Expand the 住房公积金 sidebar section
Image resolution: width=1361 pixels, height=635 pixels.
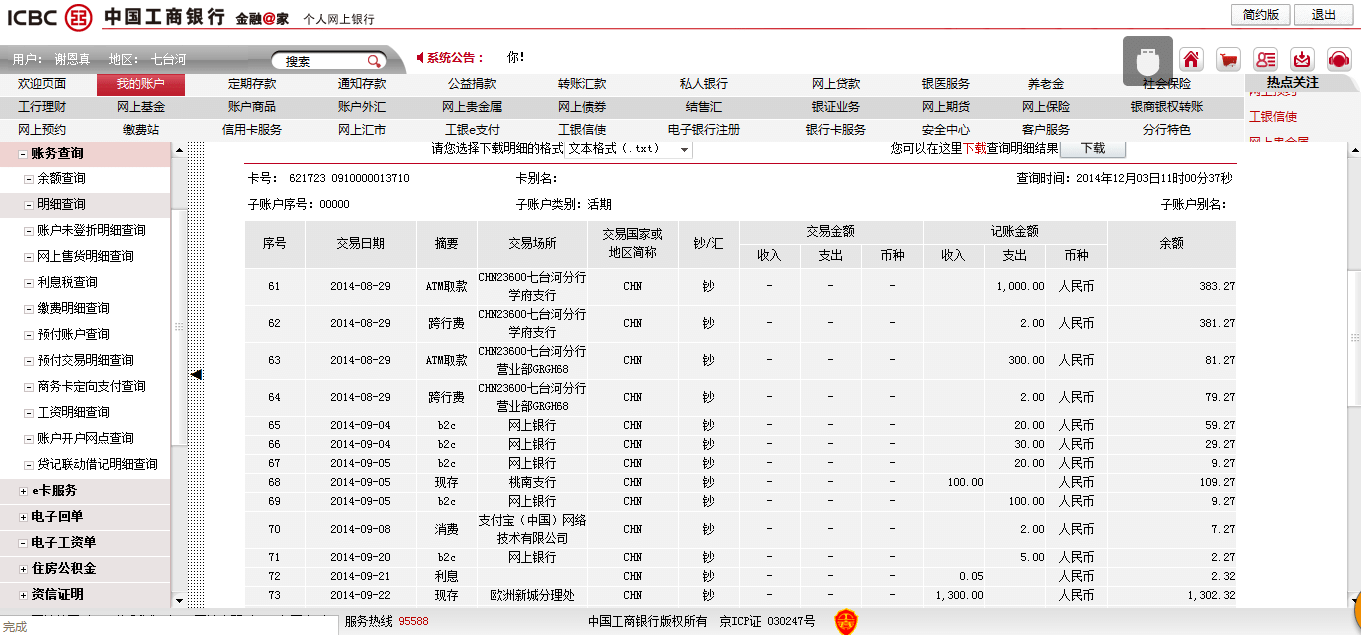click(x=23, y=569)
